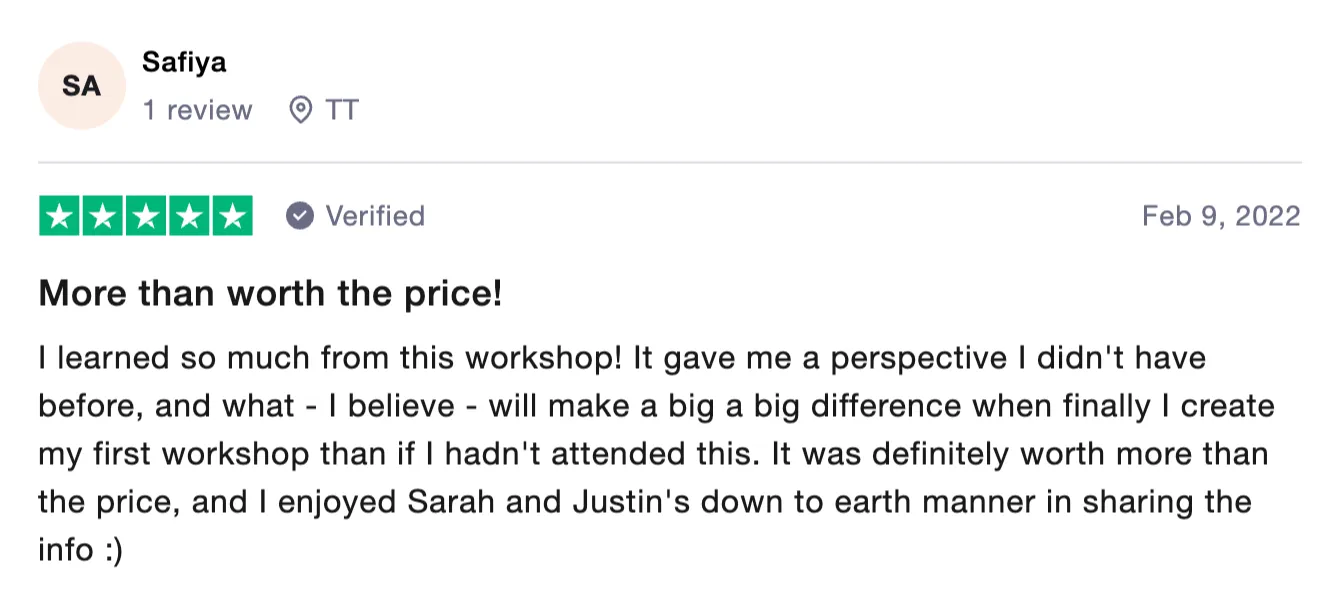1340x595 pixels.
Task: Select the third green rating star
Action: (146, 216)
